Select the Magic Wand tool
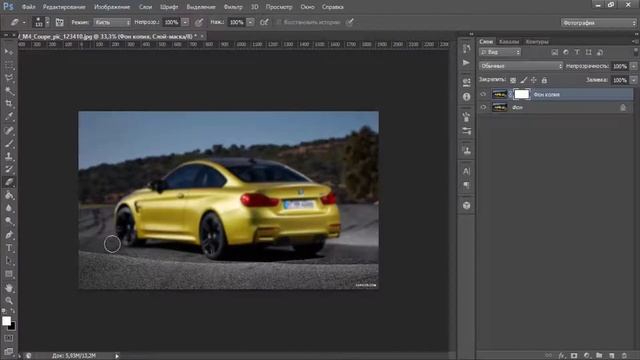 click(9, 91)
